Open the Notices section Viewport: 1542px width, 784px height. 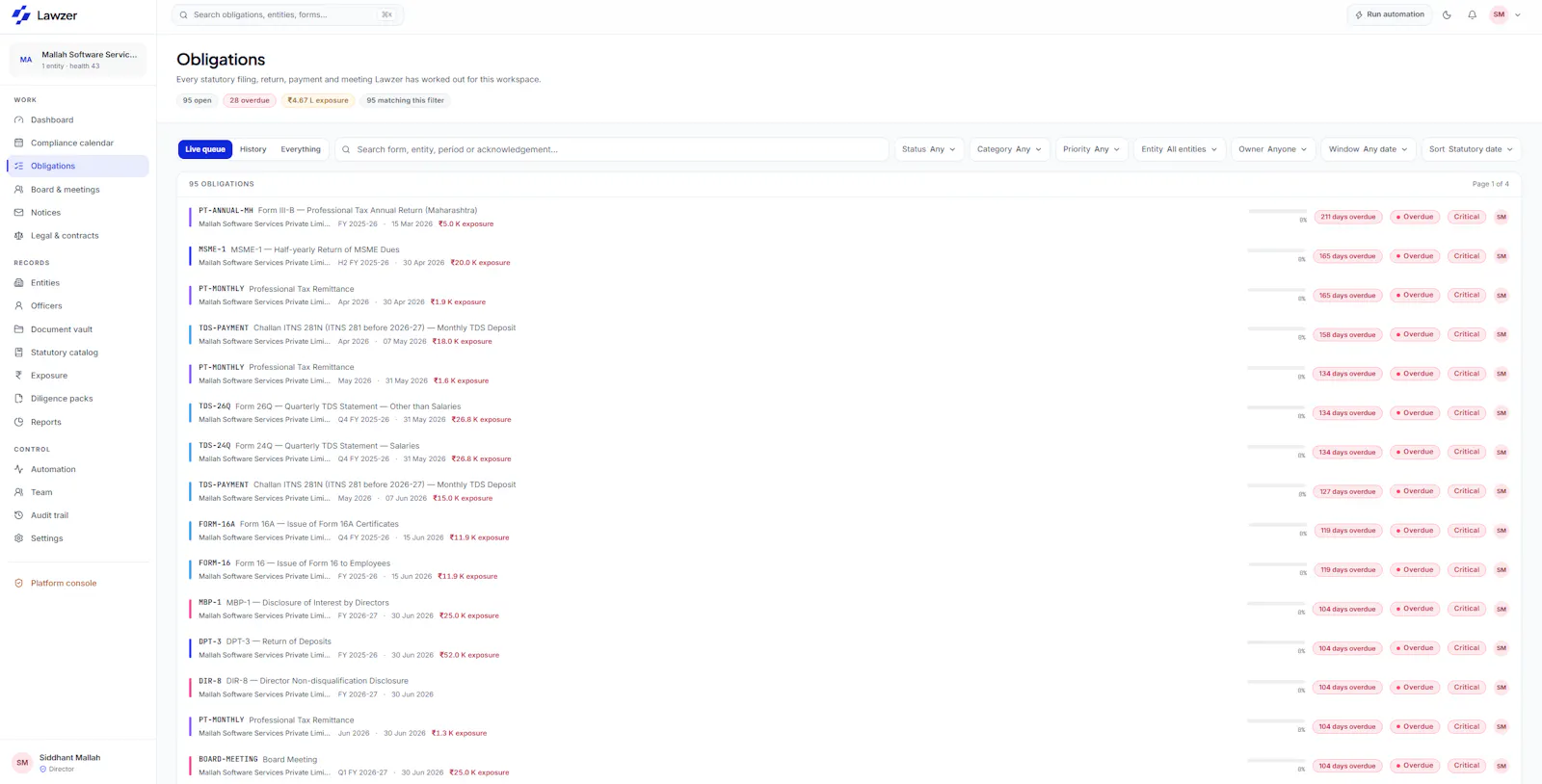click(x=78, y=213)
